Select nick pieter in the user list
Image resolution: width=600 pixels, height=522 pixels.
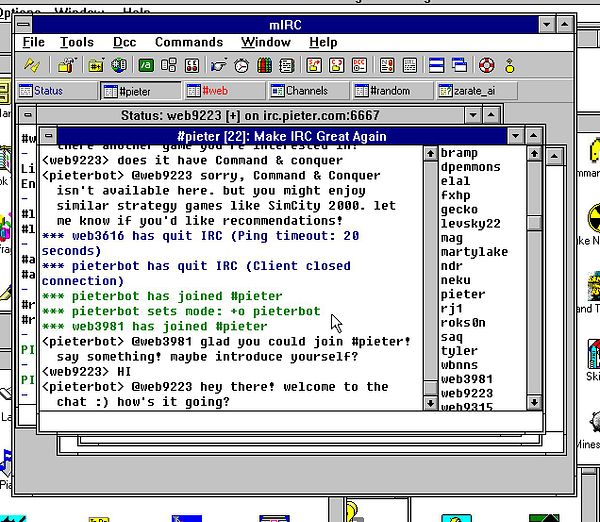pos(463,295)
